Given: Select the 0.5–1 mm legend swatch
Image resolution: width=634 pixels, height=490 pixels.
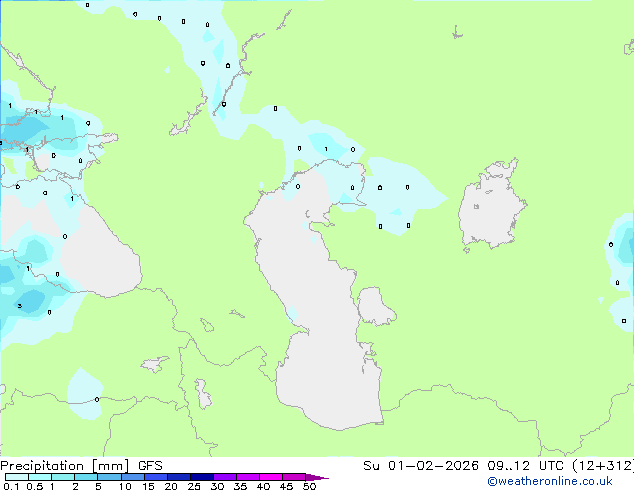Looking at the screenshot, I should coord(40,477).
